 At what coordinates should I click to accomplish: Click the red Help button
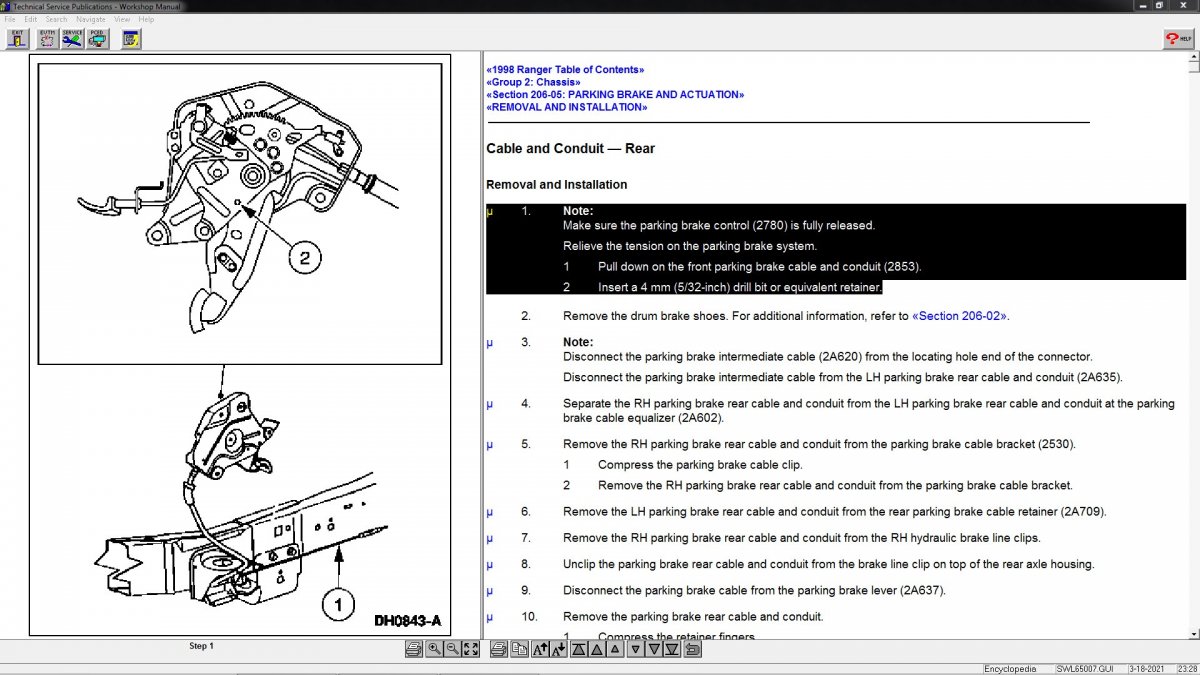coord(1177,39)
